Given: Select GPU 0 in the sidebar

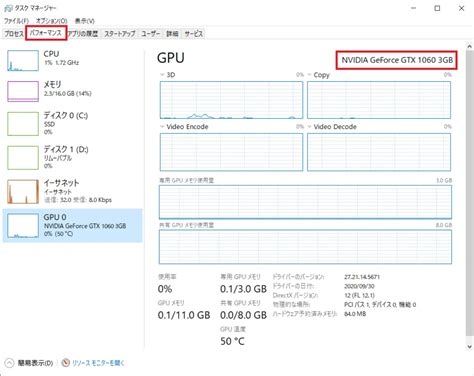Looking at the screenshot, I should click(72, 225).
